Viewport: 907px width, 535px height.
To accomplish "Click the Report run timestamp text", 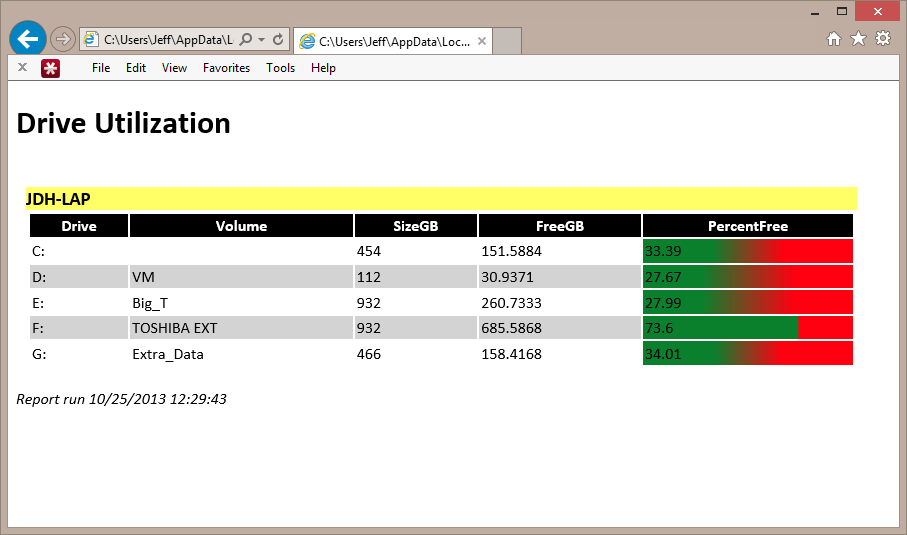I will [x=121, y=399].
